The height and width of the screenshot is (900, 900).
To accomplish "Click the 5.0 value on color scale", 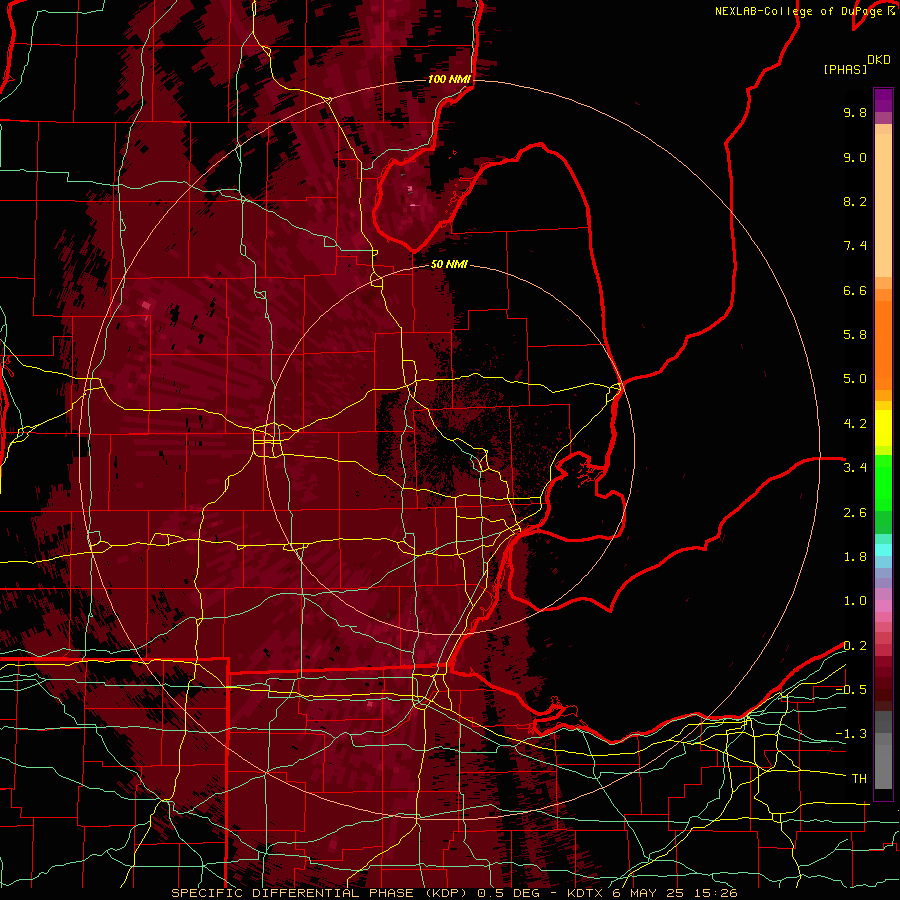I will tap(855, 379).
